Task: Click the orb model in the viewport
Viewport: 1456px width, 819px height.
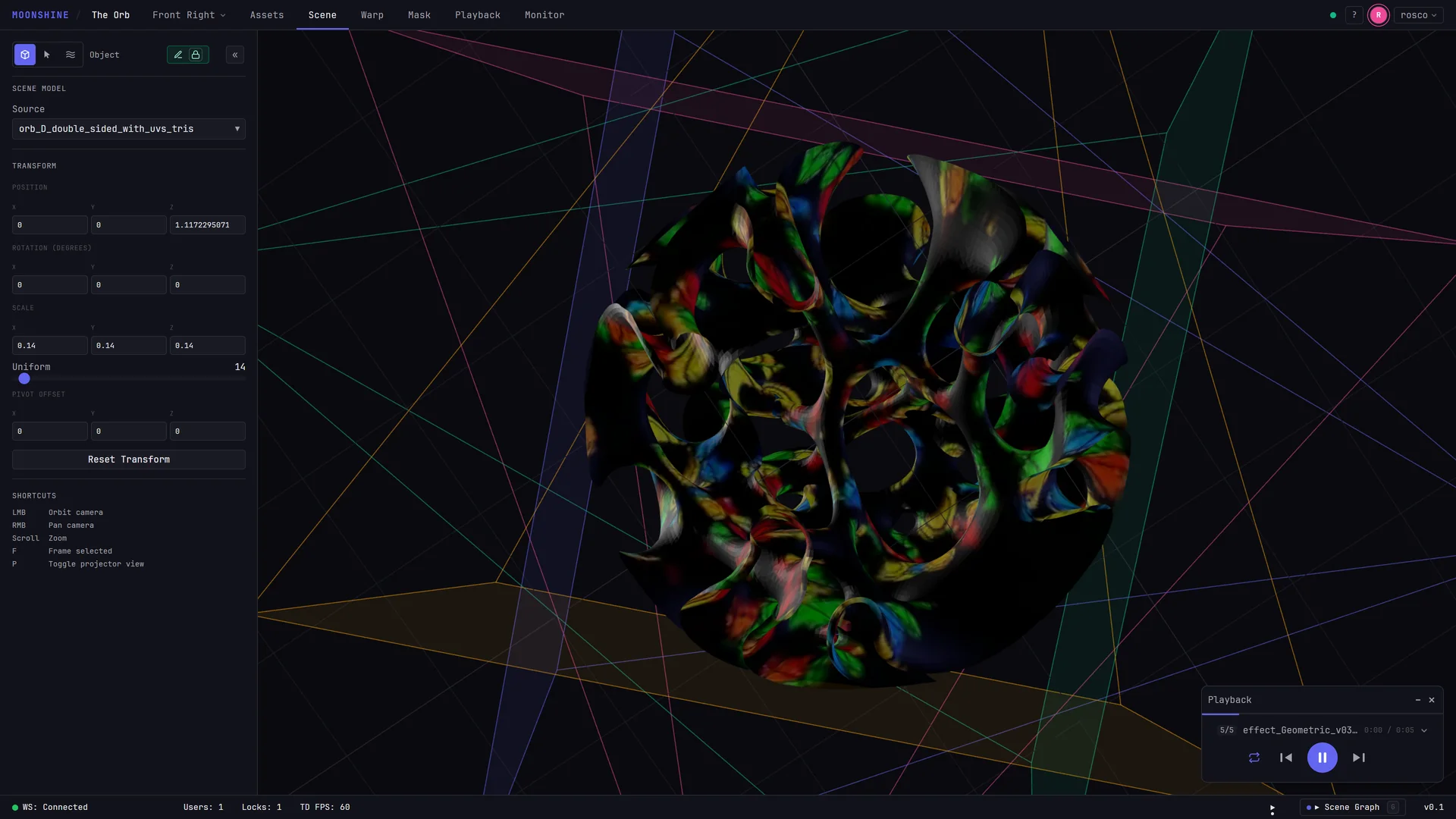Action: coord(857,416)
